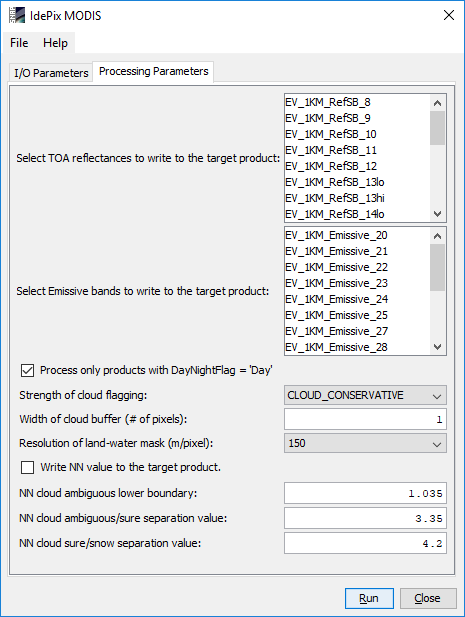Click the reflectances list scrollbar thumb
This screenshot has width=465, height=617.
pyautogui.click(x=437, y=128)
